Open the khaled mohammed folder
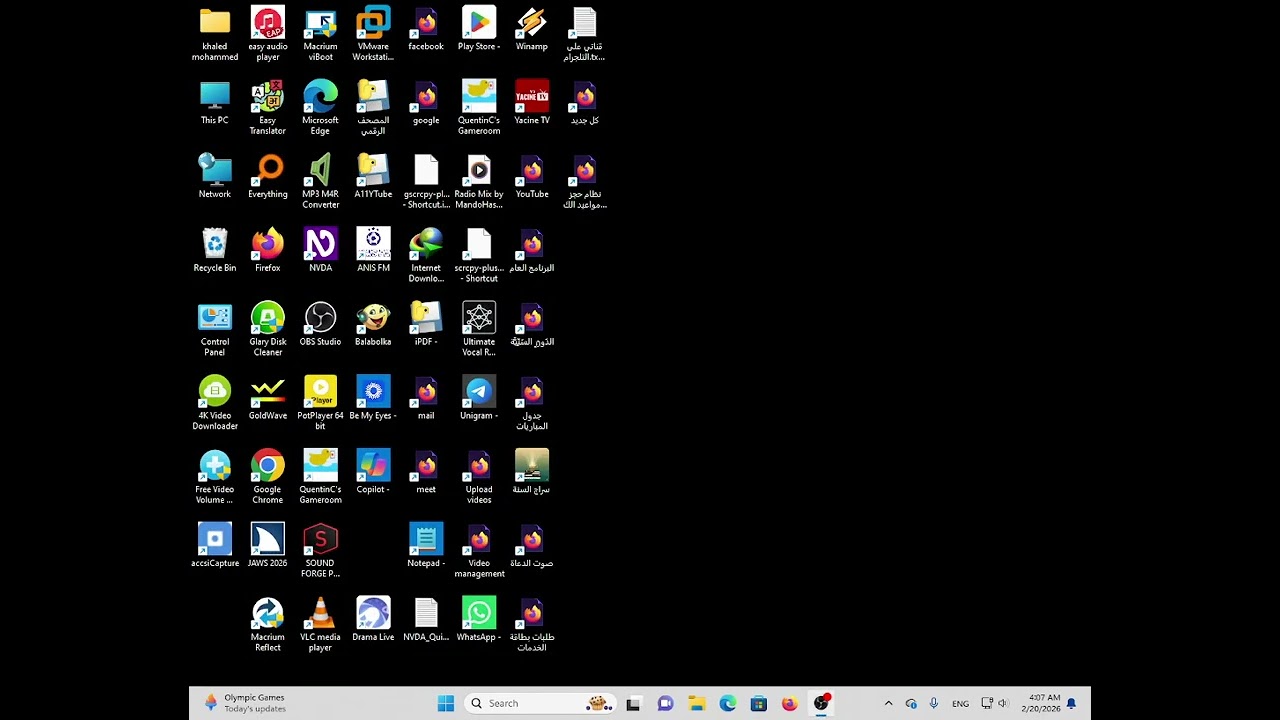The image size is (1280, 720). tap(215, 33)
